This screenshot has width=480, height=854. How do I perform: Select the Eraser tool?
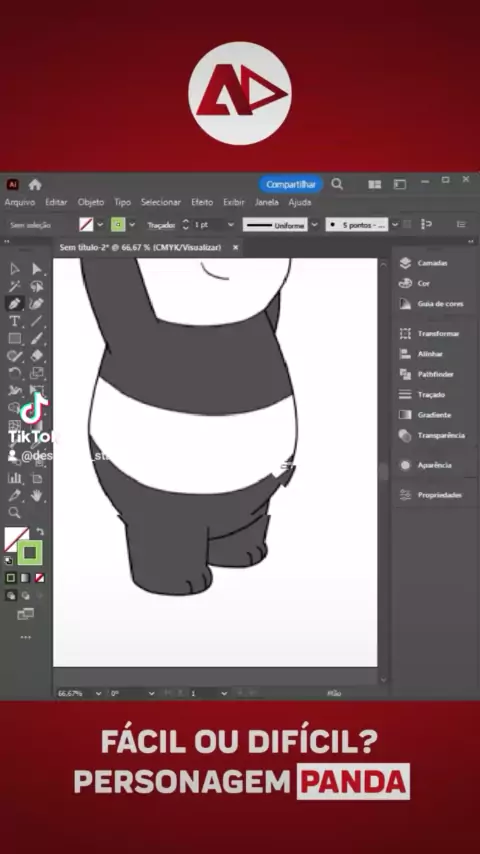[37, 356]
